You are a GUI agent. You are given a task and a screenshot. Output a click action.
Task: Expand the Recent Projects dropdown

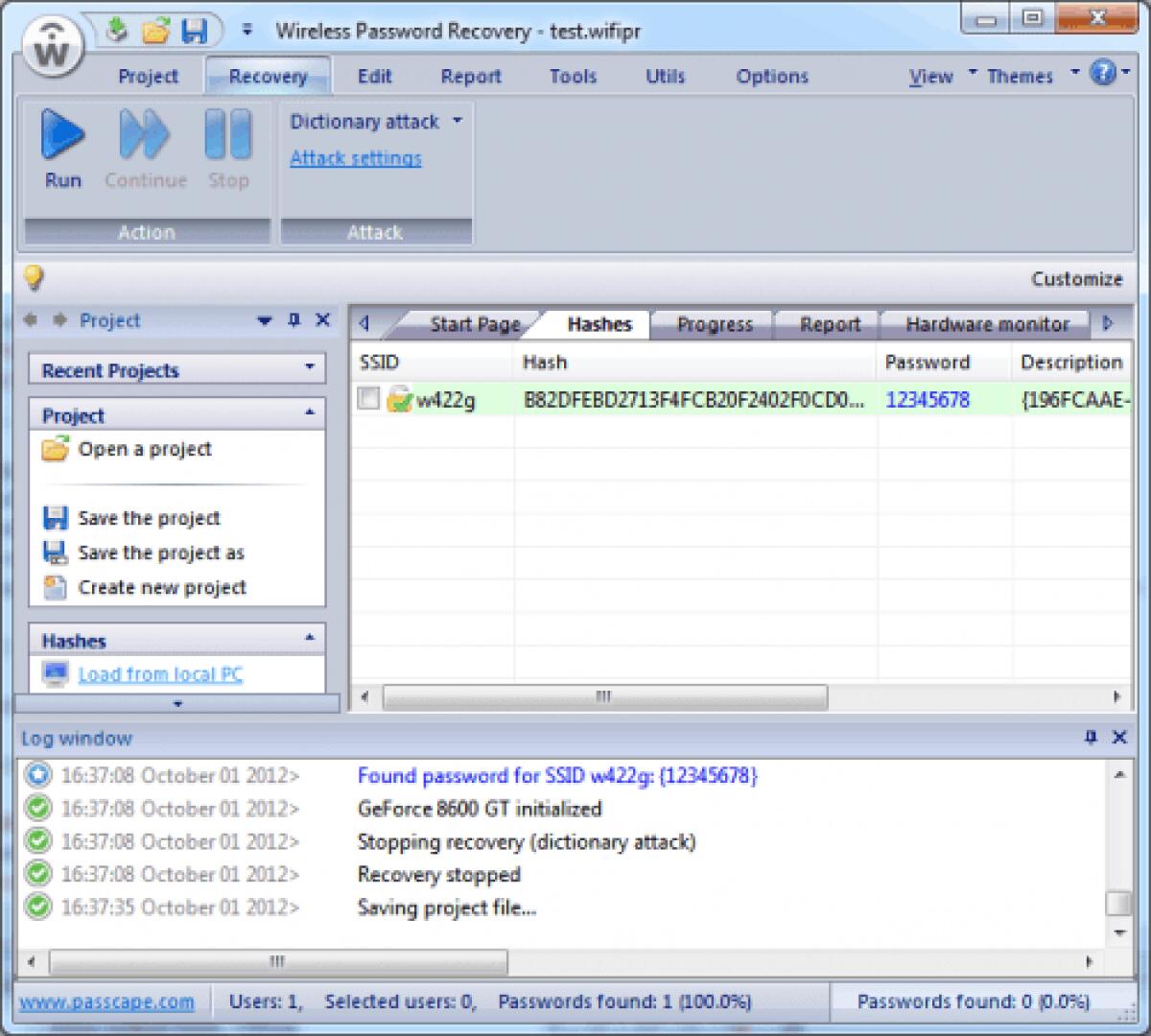pyautogui.click(x=309, y=368)
